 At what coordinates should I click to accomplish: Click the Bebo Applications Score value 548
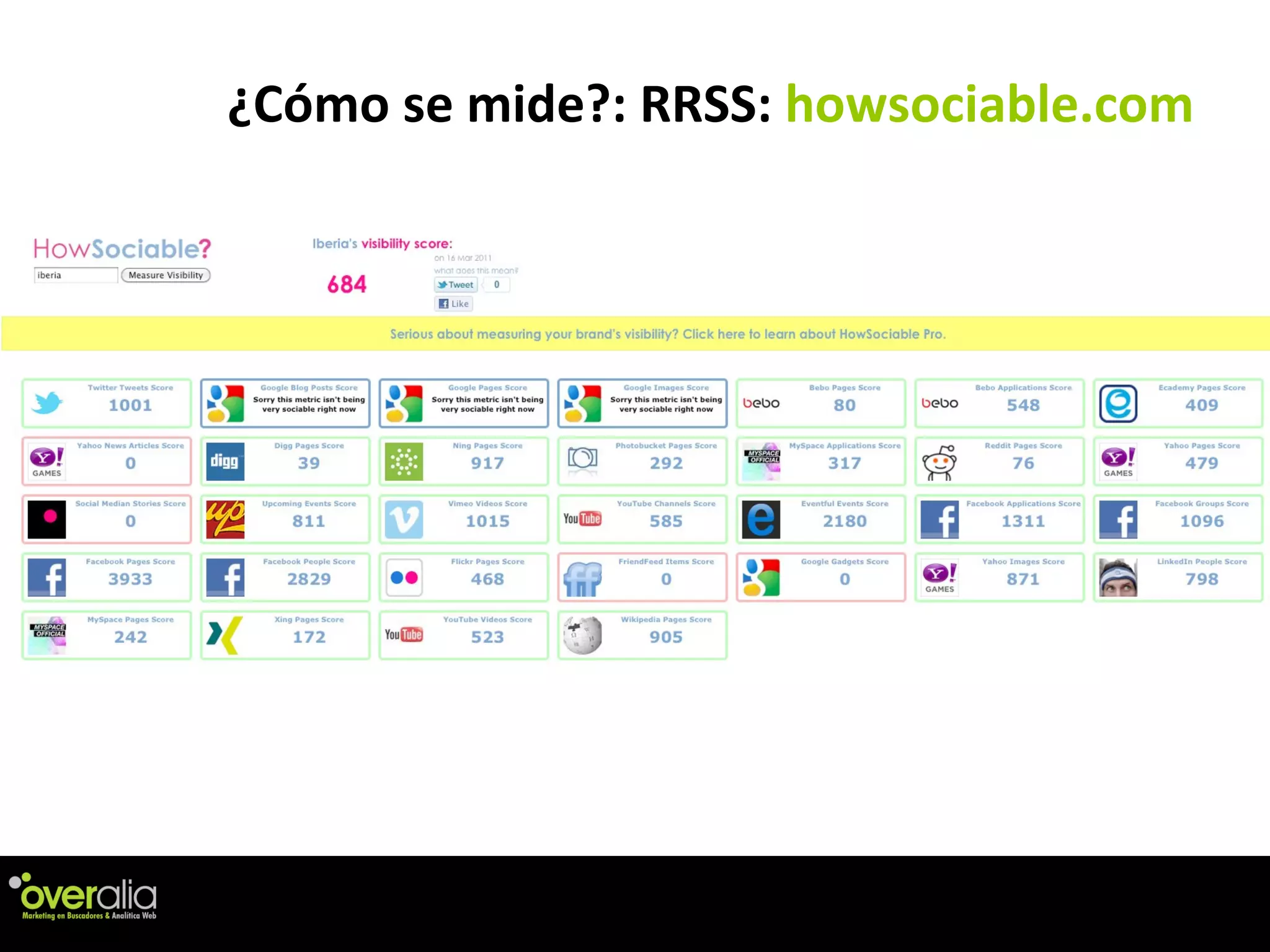tap(1023, 405)
